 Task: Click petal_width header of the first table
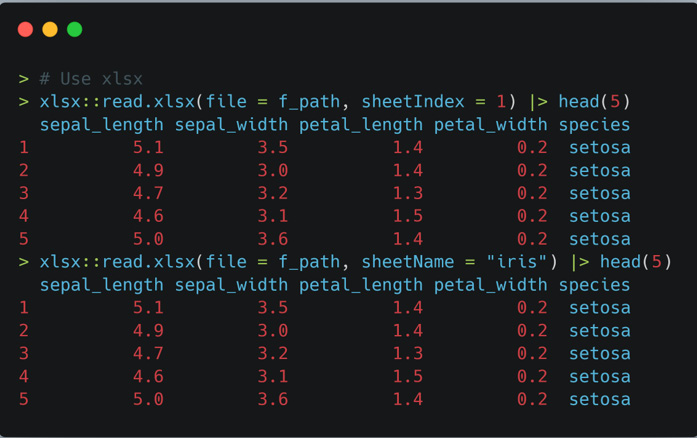point(491,125)
